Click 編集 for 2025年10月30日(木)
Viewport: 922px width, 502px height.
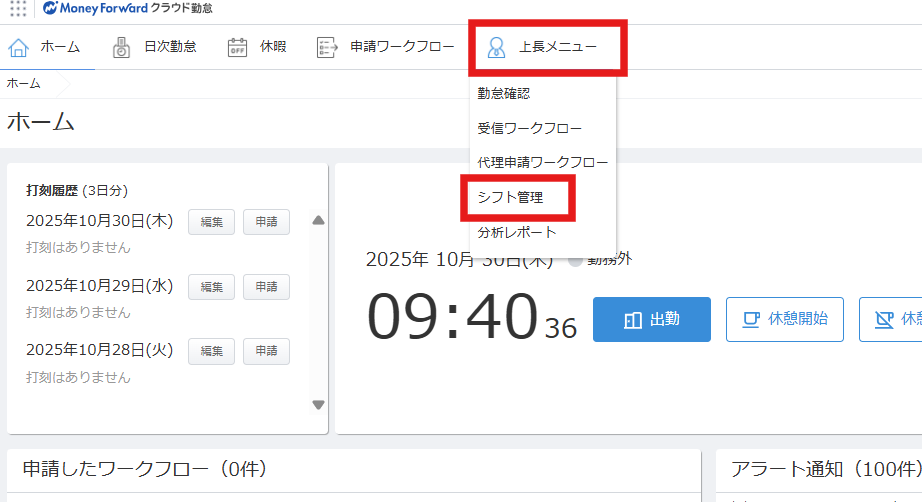(x=212, y=222)
